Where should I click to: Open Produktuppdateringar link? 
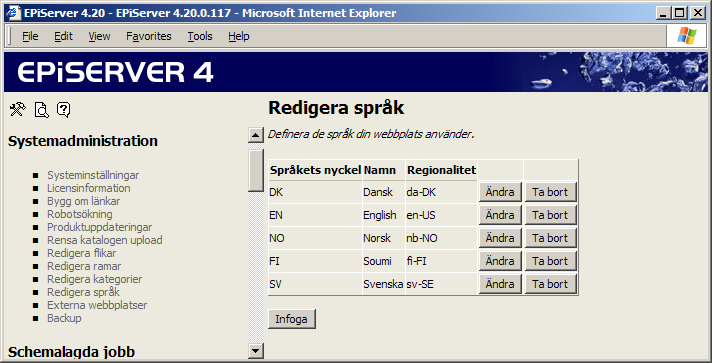[99, 227]
